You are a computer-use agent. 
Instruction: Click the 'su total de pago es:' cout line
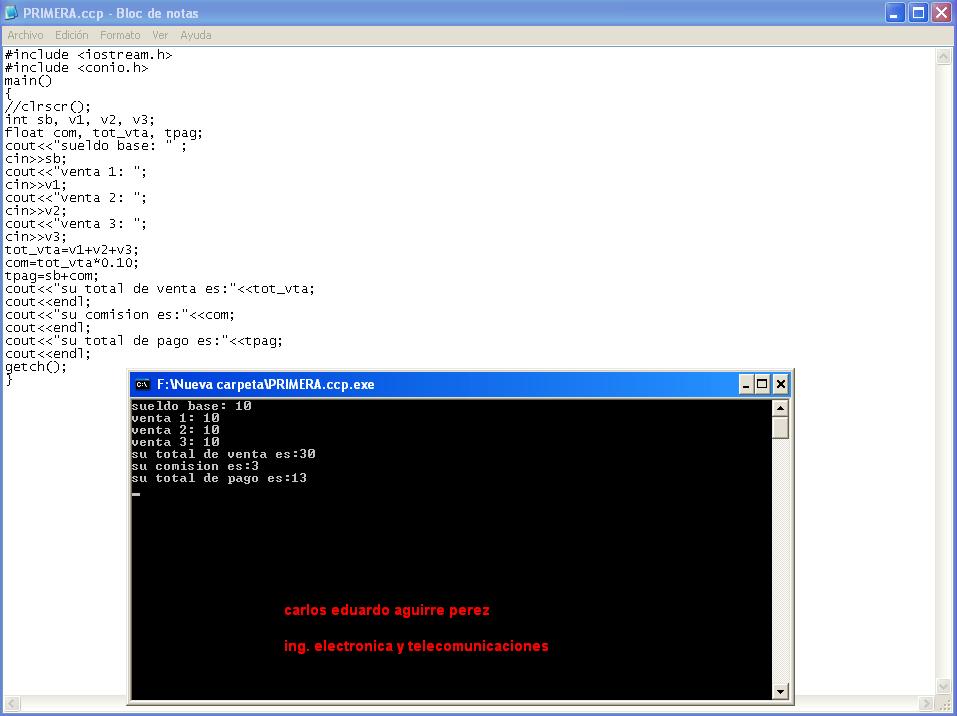coord(144,340)
